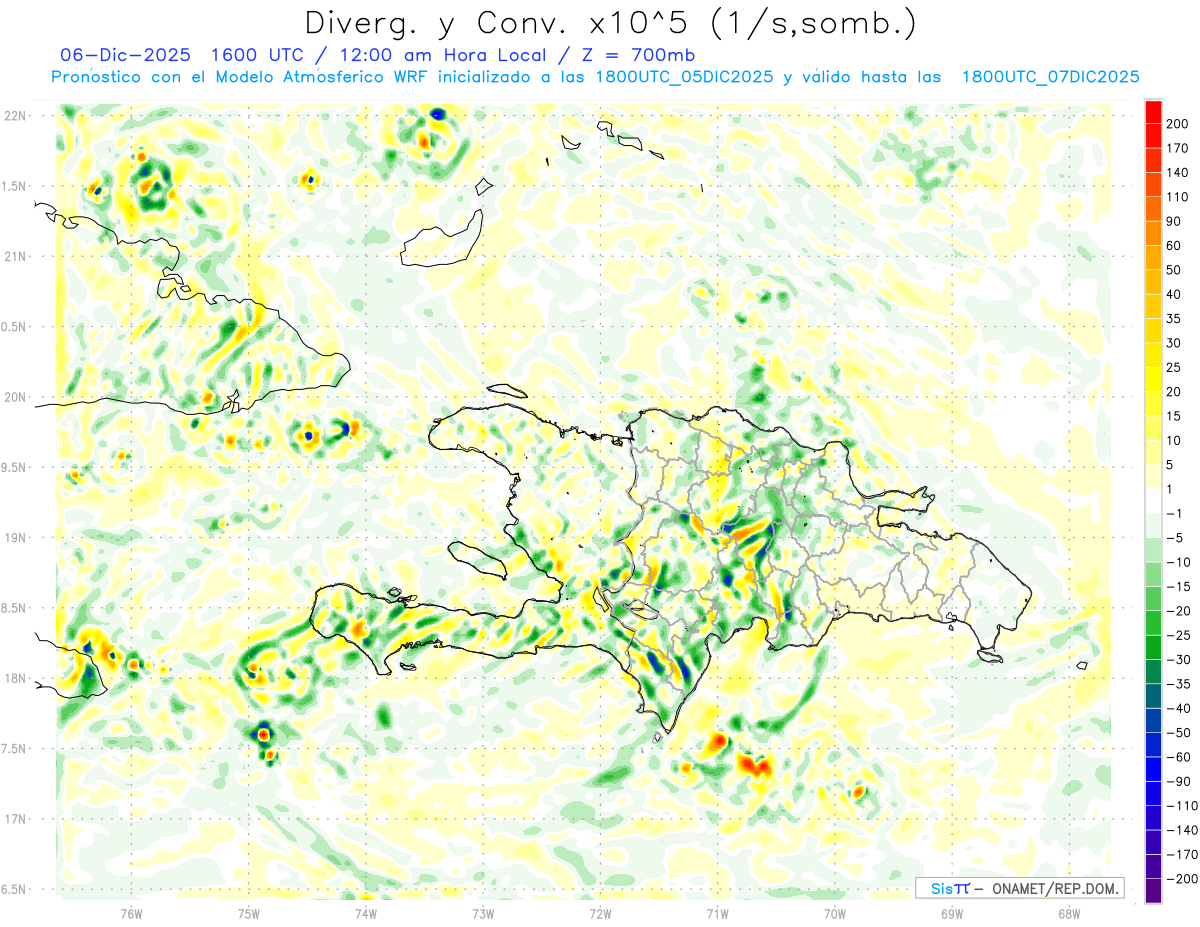Click the "8.5N" latitude label
Image resolution: width=1200 pixels, height=927 pixels.
(x=14, y=608)
